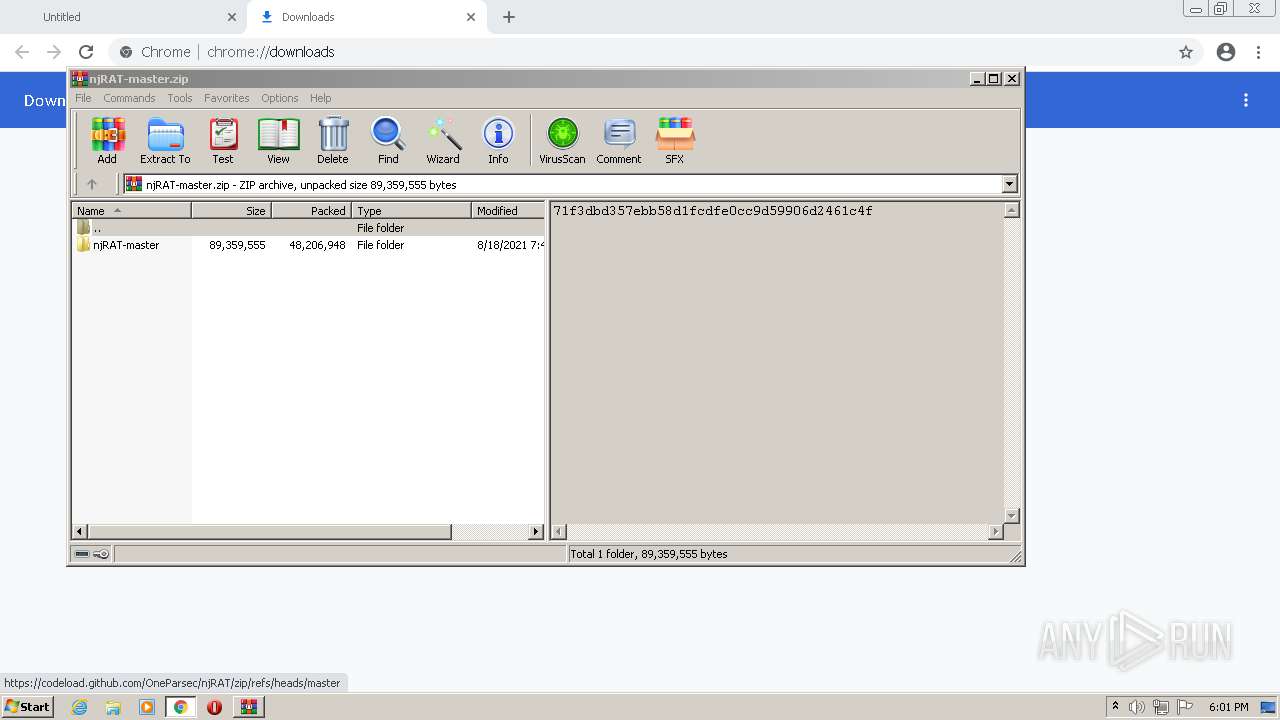This screenshot has width=1280, height=720.
Task: Click the Find magnifier icon
Action: pos(388,141)
